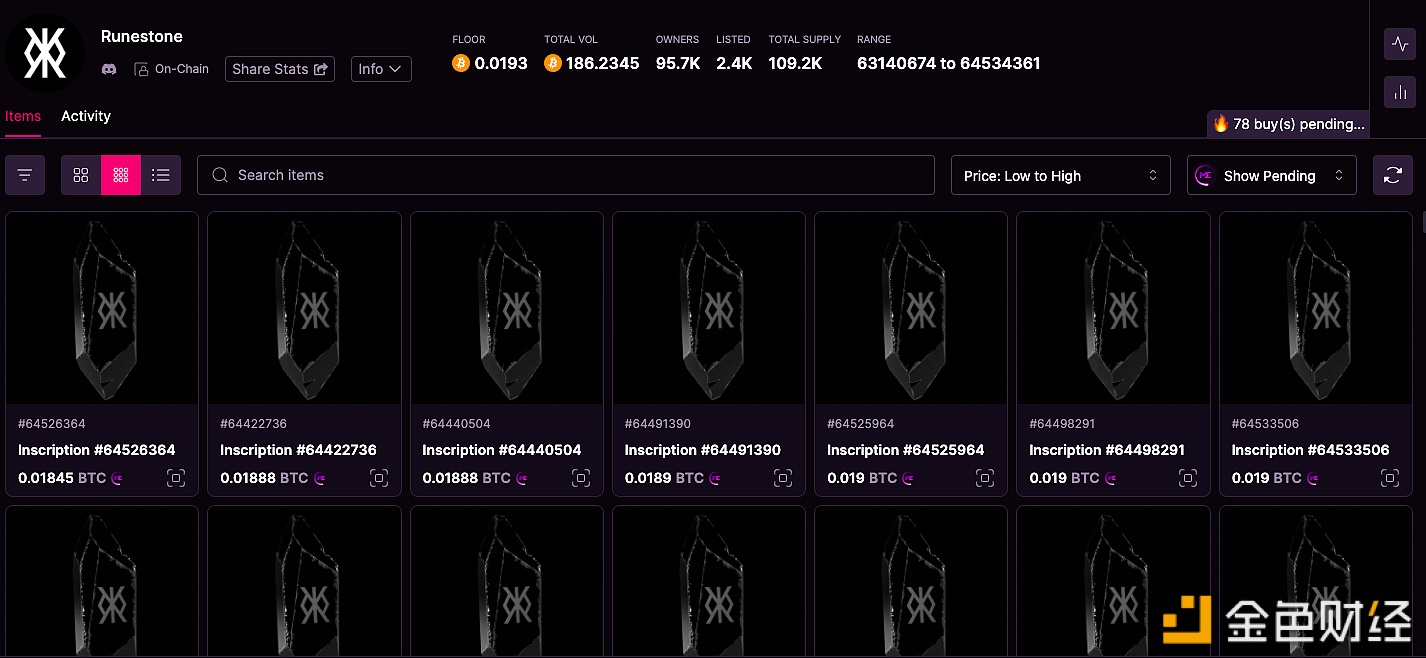Select the list view
The width and height of the screenshot is (1426, 658).
pos(161,175)
